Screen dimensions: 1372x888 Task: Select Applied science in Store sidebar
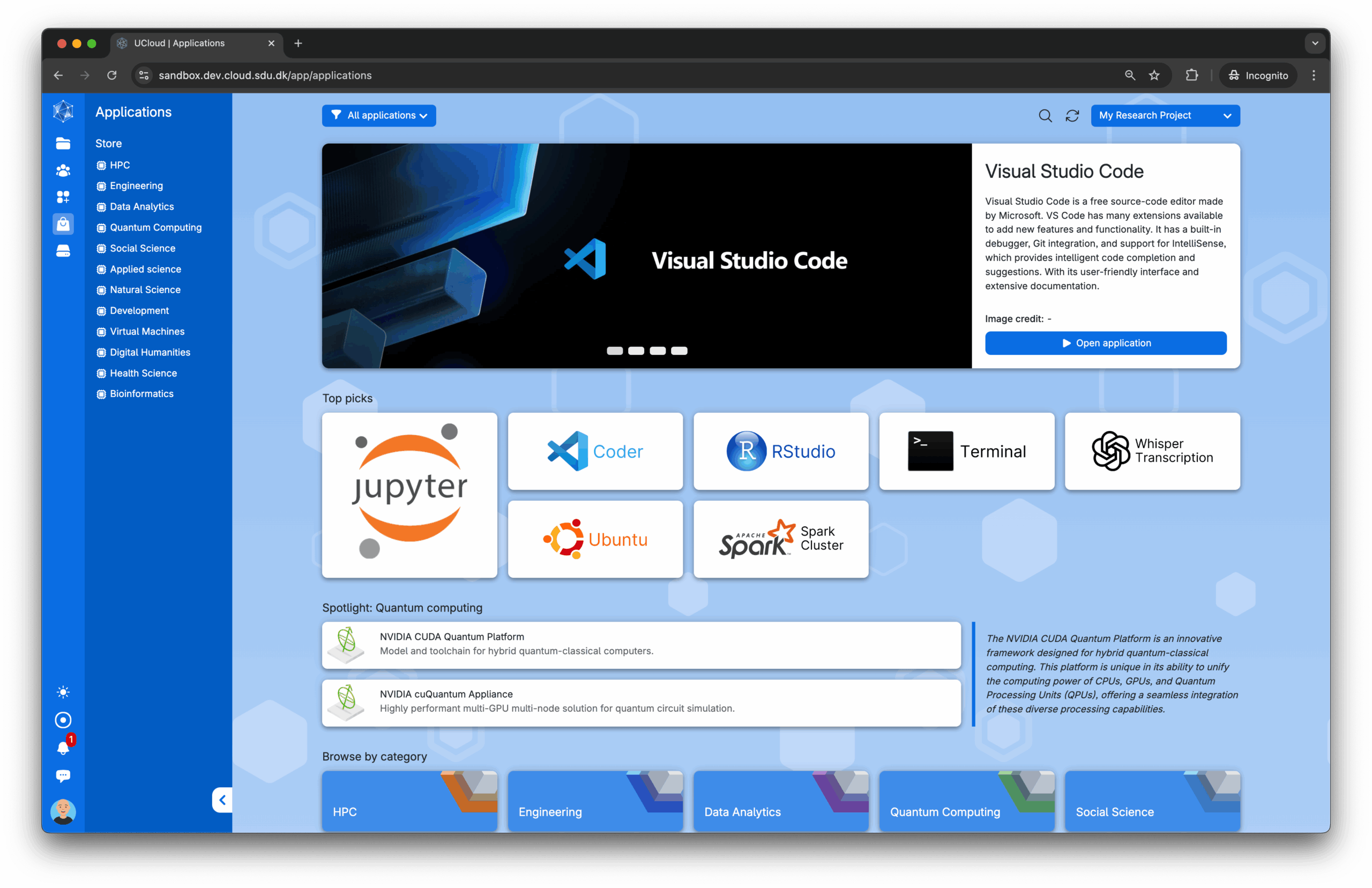pos(139,268)
